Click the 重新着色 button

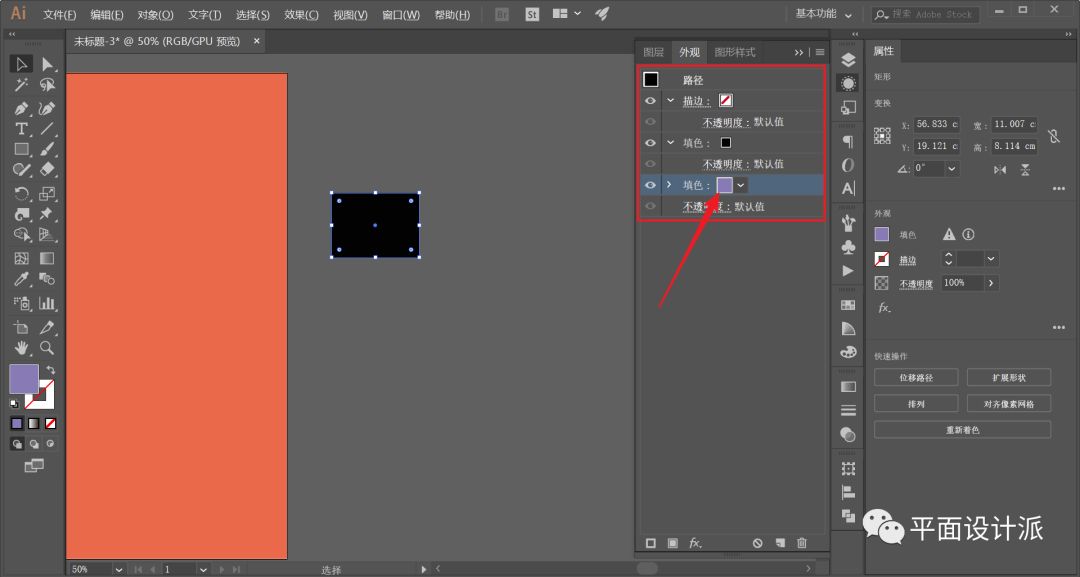coord(962,430)
